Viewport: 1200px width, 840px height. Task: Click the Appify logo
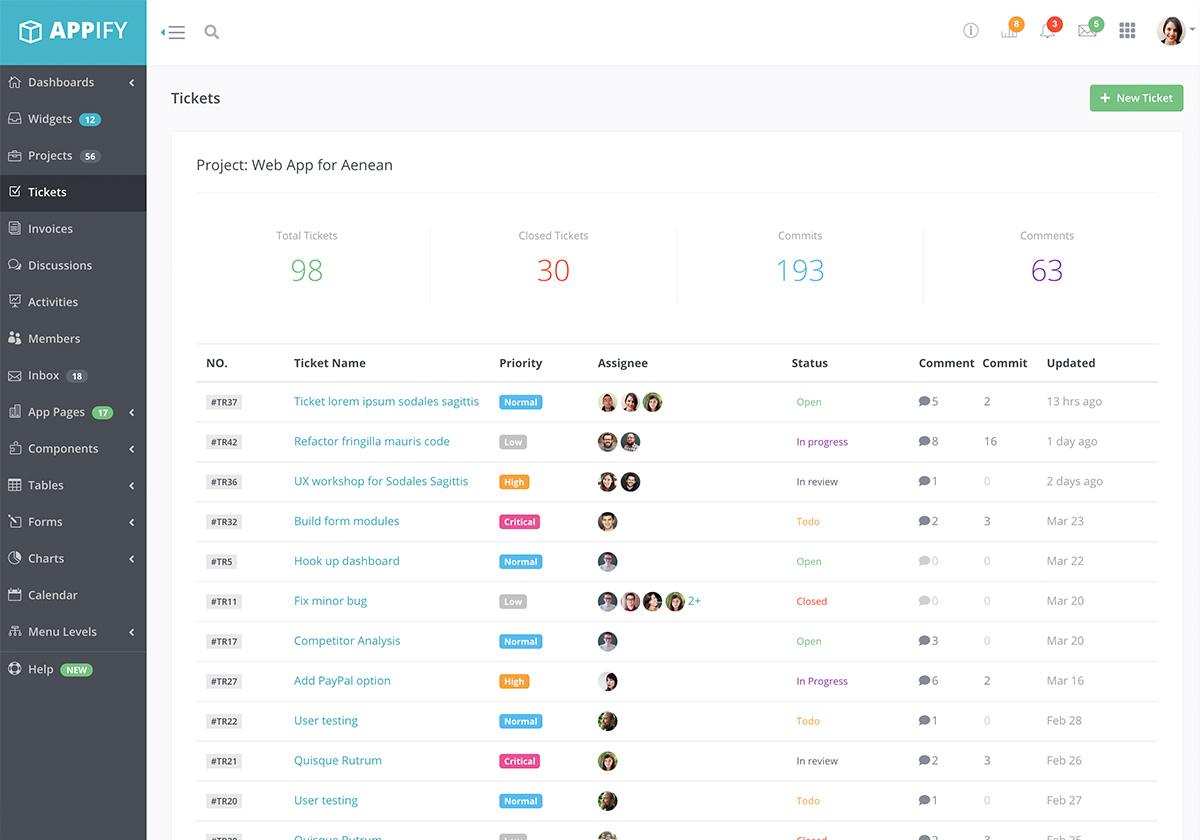(73, 32)
